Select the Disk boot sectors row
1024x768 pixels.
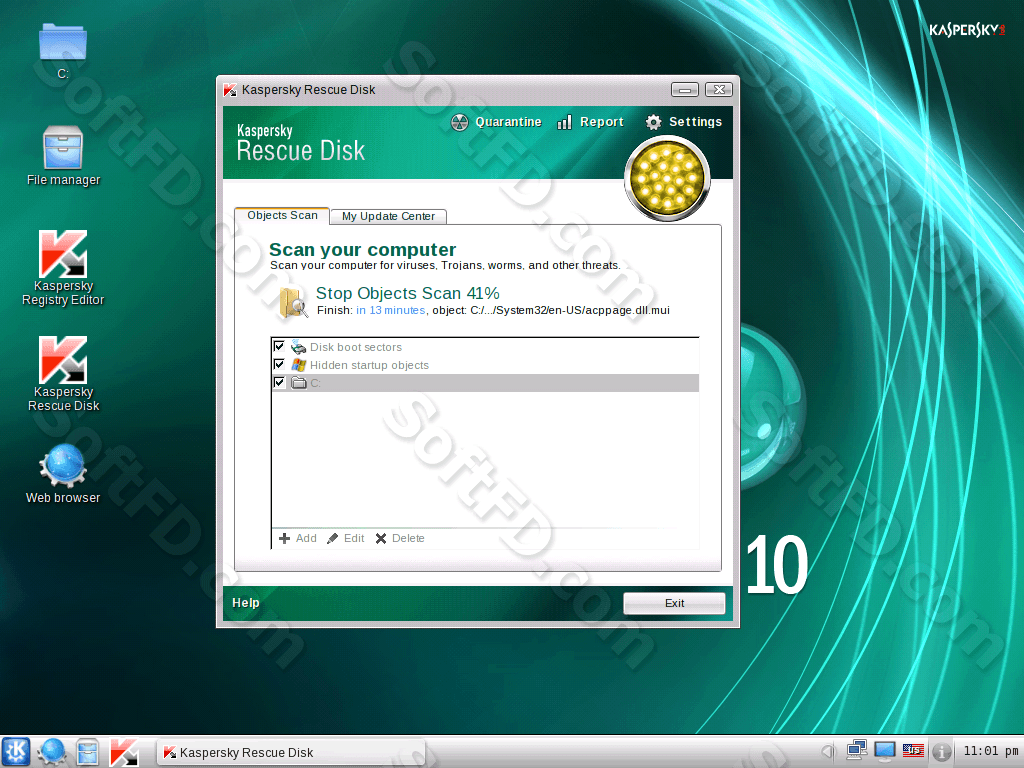(x=485, y=347)
